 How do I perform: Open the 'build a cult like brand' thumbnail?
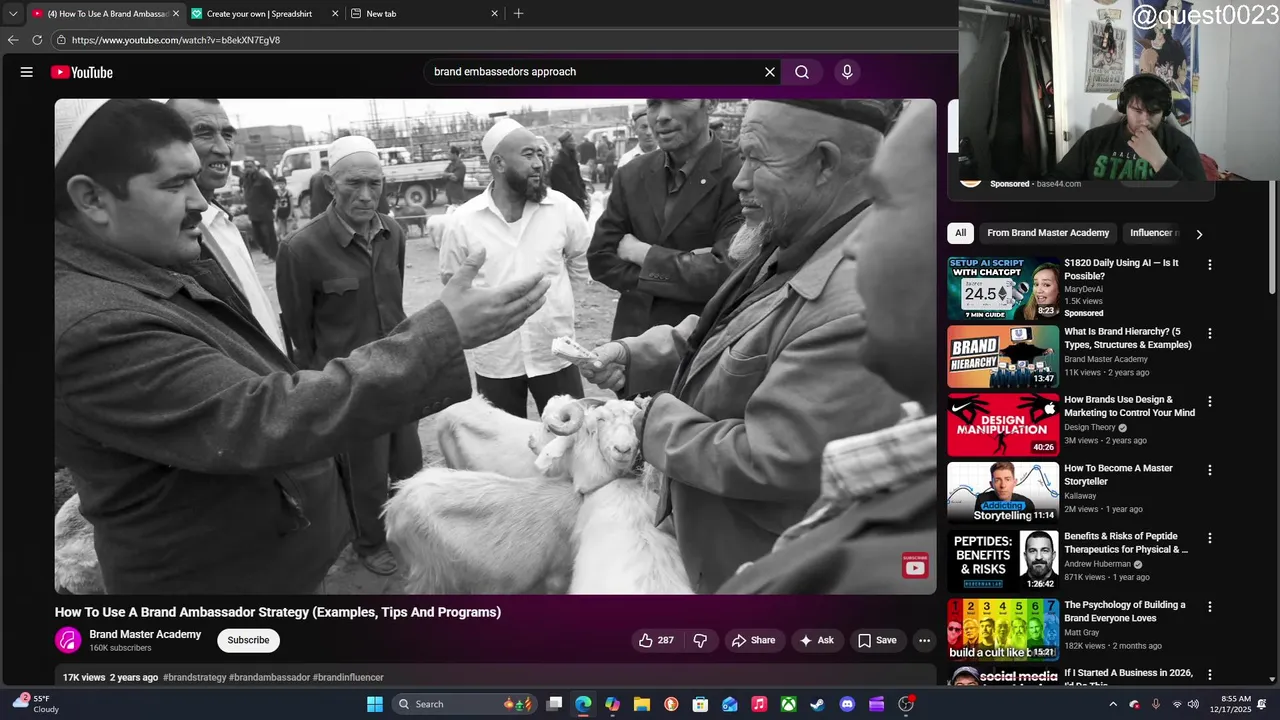click(1003, 630)
